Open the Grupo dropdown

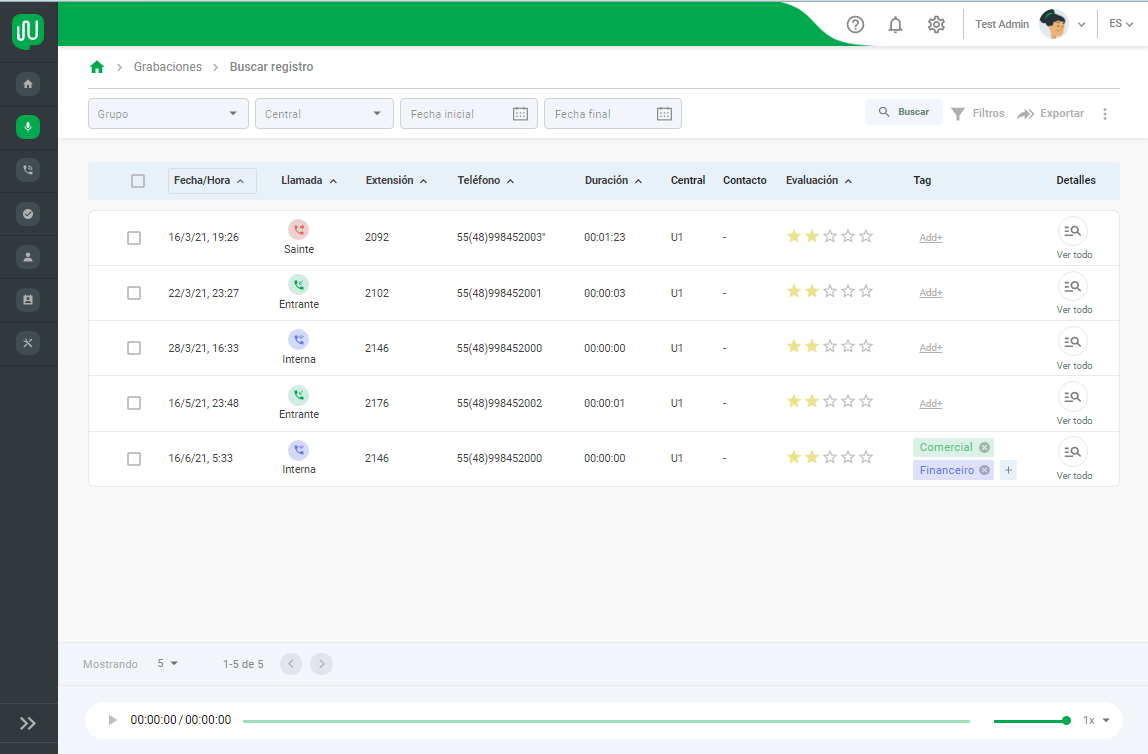point(168,113)
